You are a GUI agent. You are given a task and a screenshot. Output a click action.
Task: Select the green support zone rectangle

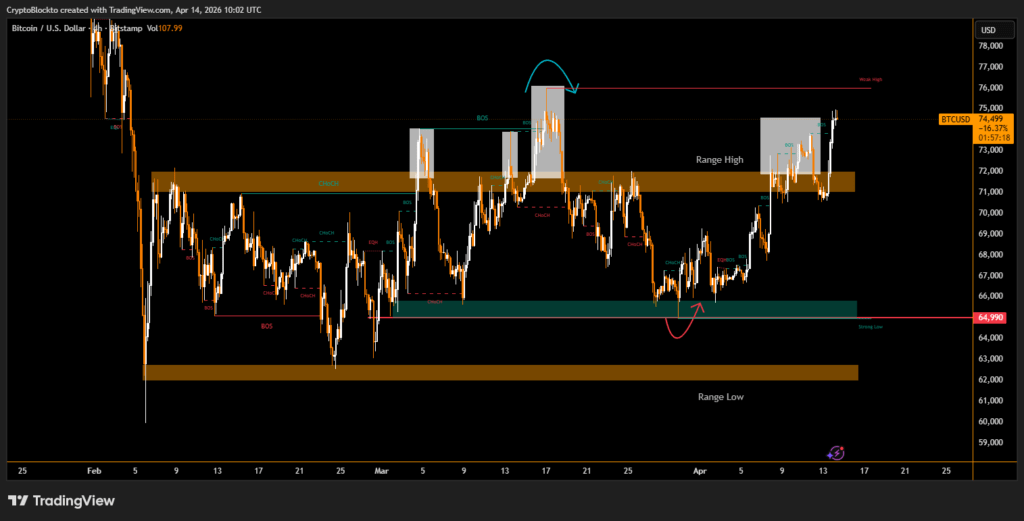coord(625,309)
